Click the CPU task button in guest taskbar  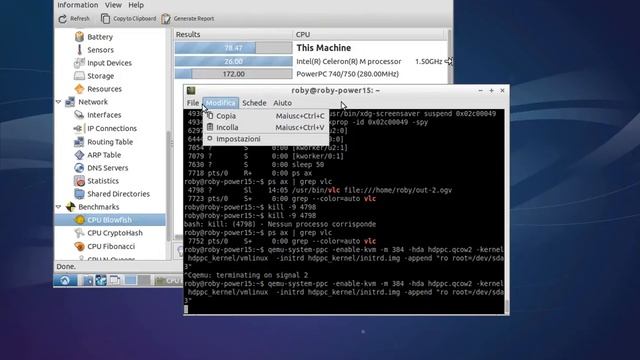click(x=168, y=280)
